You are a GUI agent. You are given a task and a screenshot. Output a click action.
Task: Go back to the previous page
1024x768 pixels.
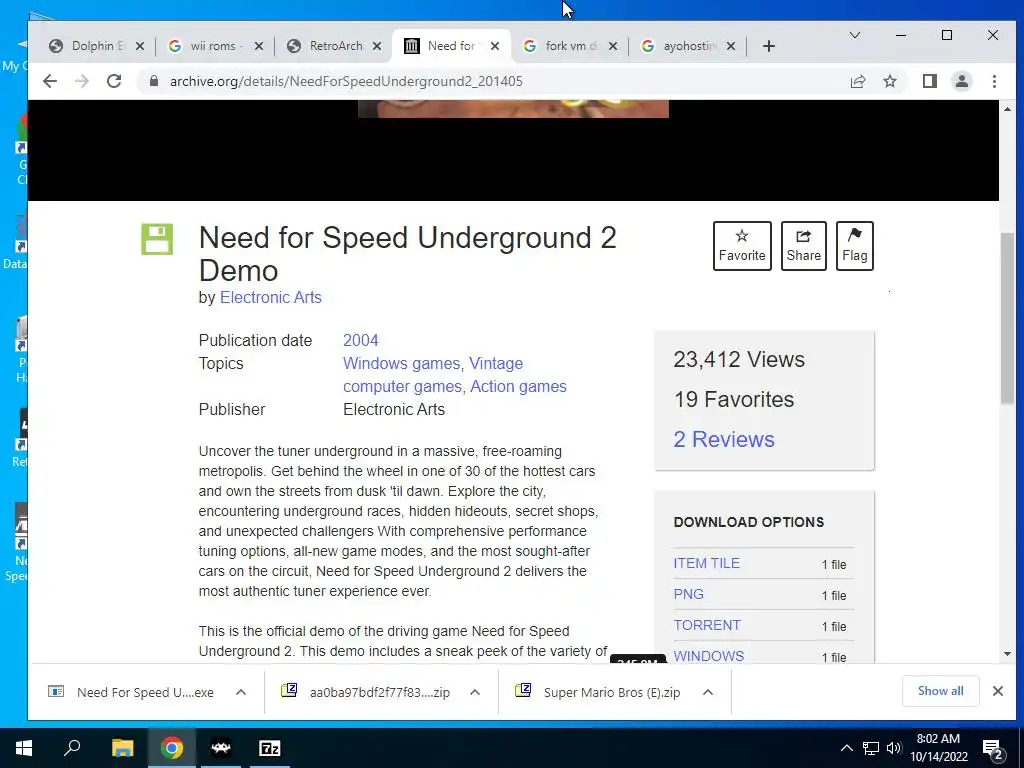point(50,81)
